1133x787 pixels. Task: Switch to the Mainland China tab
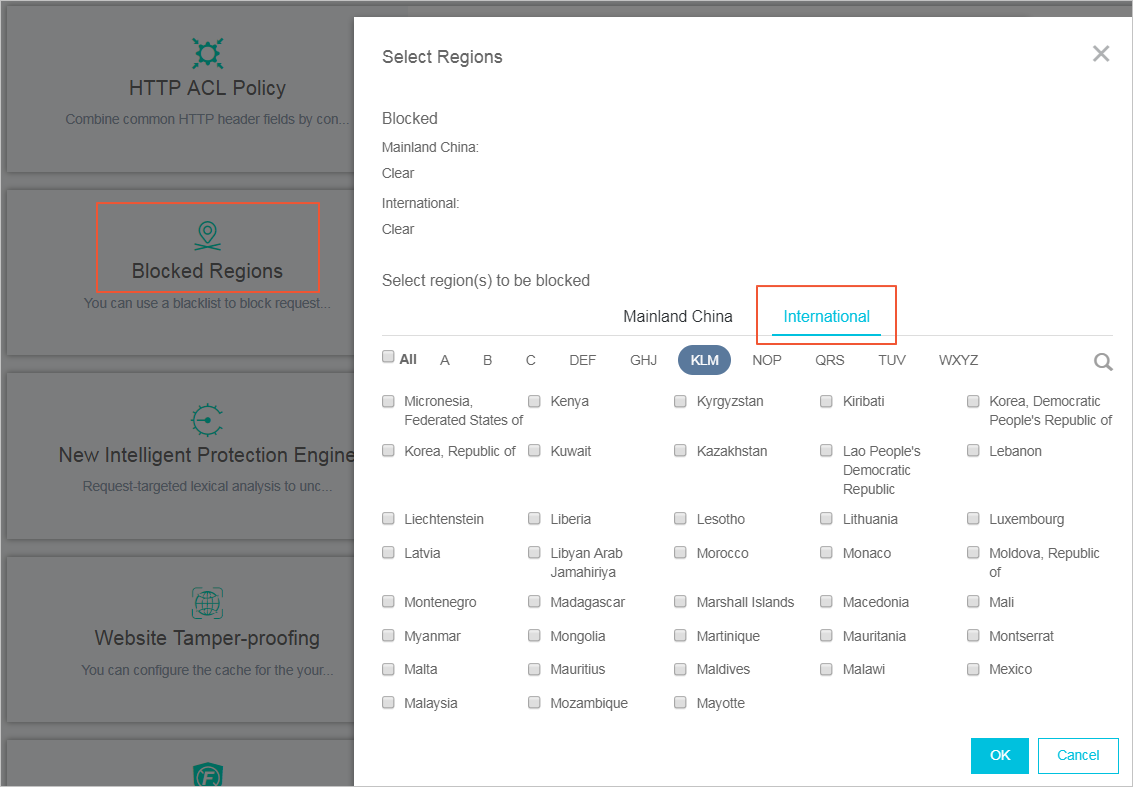(x=677, y=316)
